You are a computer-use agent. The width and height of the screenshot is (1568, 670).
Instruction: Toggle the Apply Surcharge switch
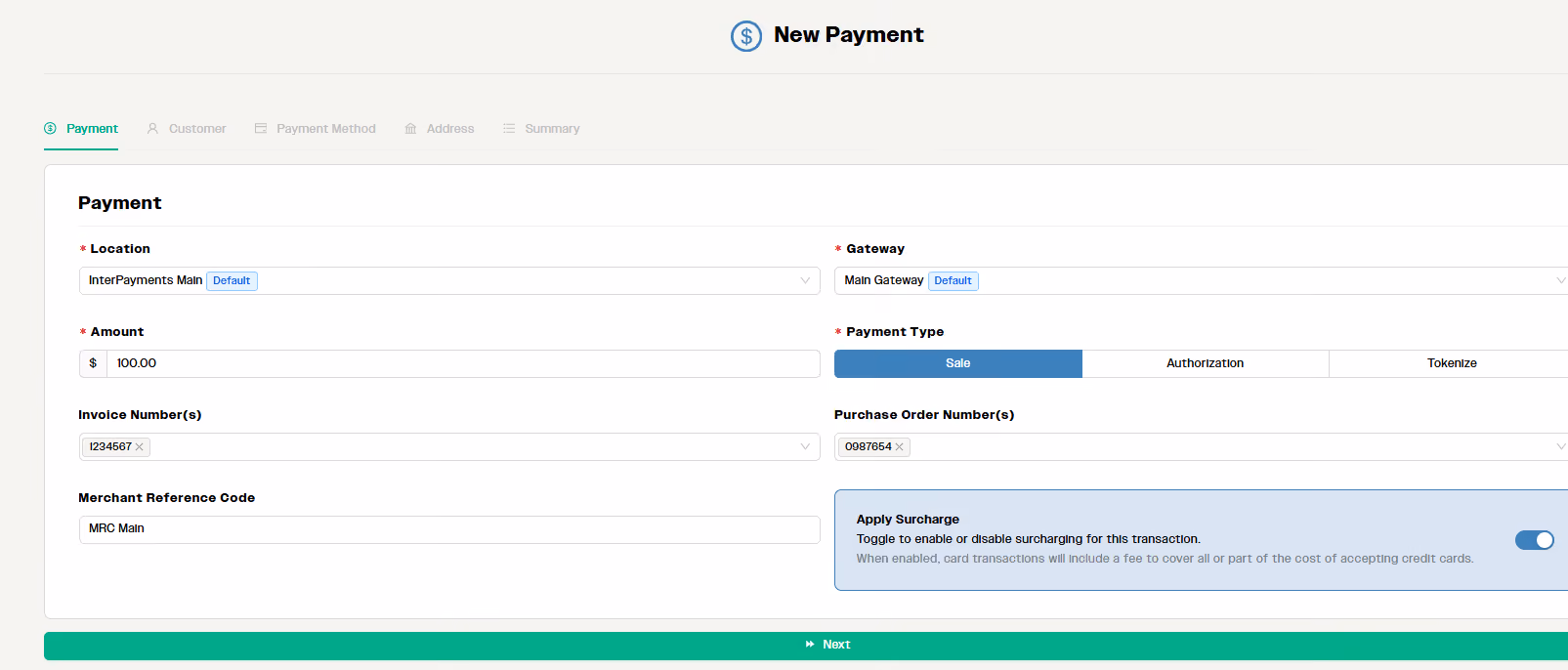pos(1534,540)
